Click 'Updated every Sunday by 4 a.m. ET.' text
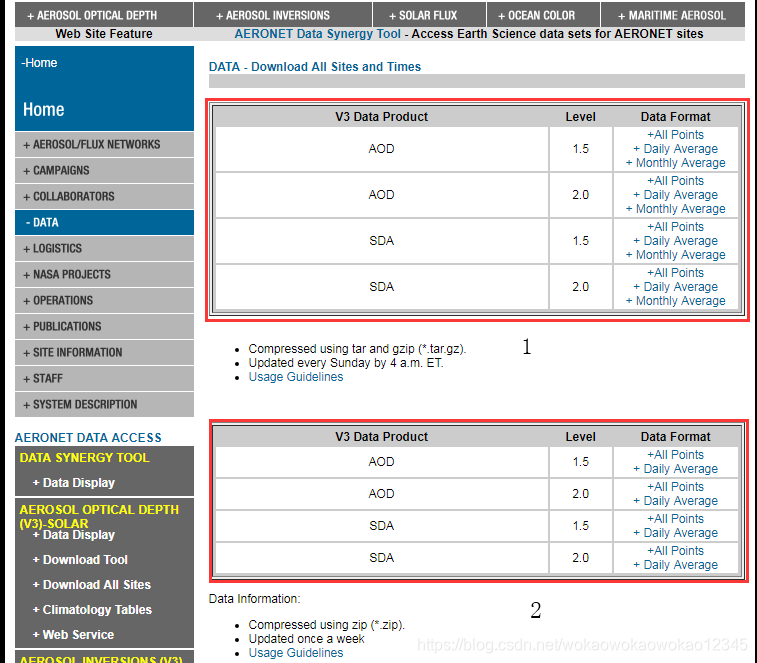The image size is (757, 663). [x=346, y=363]
